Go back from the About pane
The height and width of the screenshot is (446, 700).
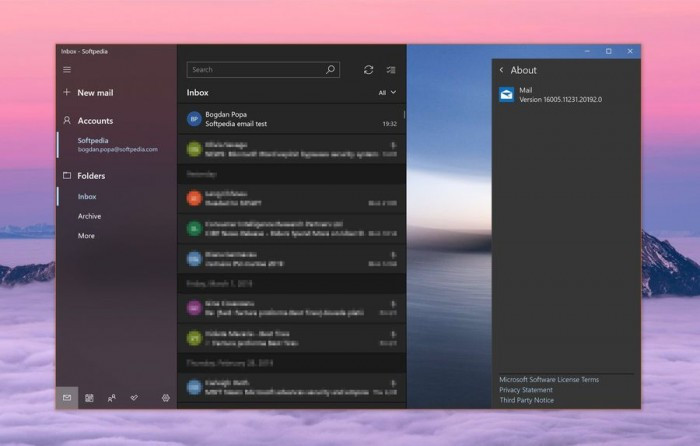click(501, 70)
